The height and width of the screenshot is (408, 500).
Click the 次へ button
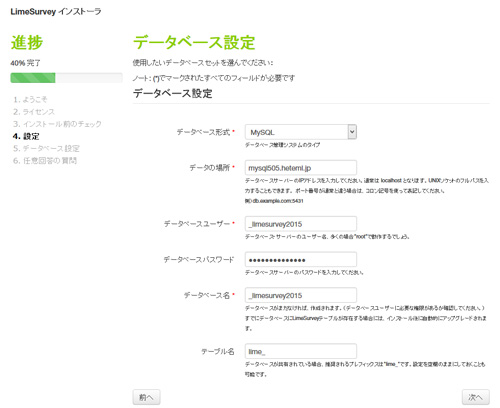pyautogui.click(x=476, y=397)
